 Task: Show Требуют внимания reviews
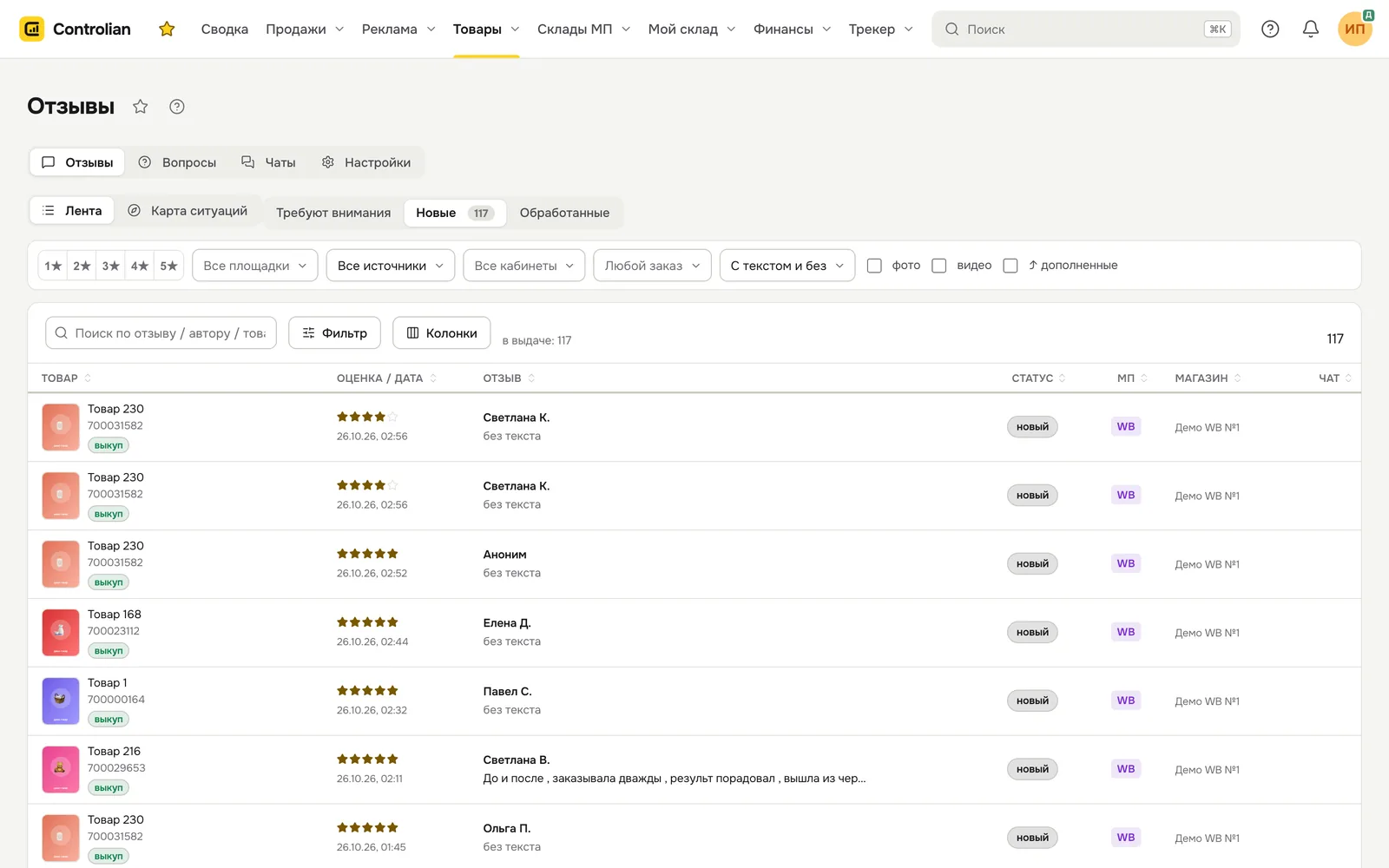point(333,213)
